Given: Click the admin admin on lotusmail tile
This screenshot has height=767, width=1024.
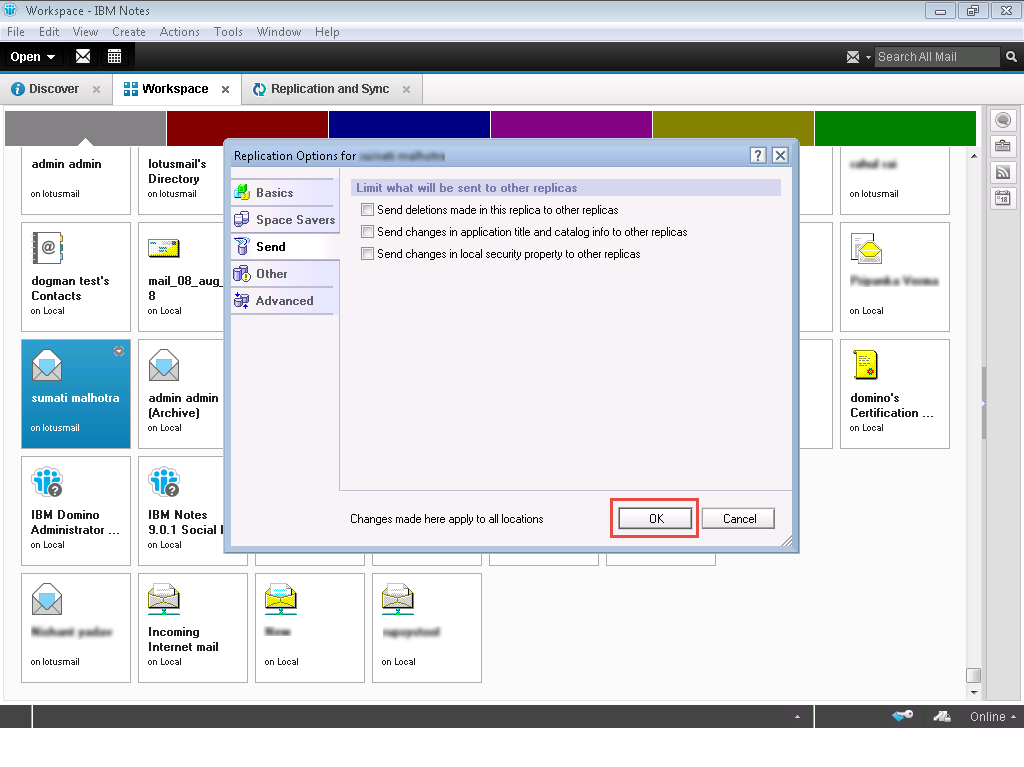Looking at the screenshot, I should click(x=76, y=180).
